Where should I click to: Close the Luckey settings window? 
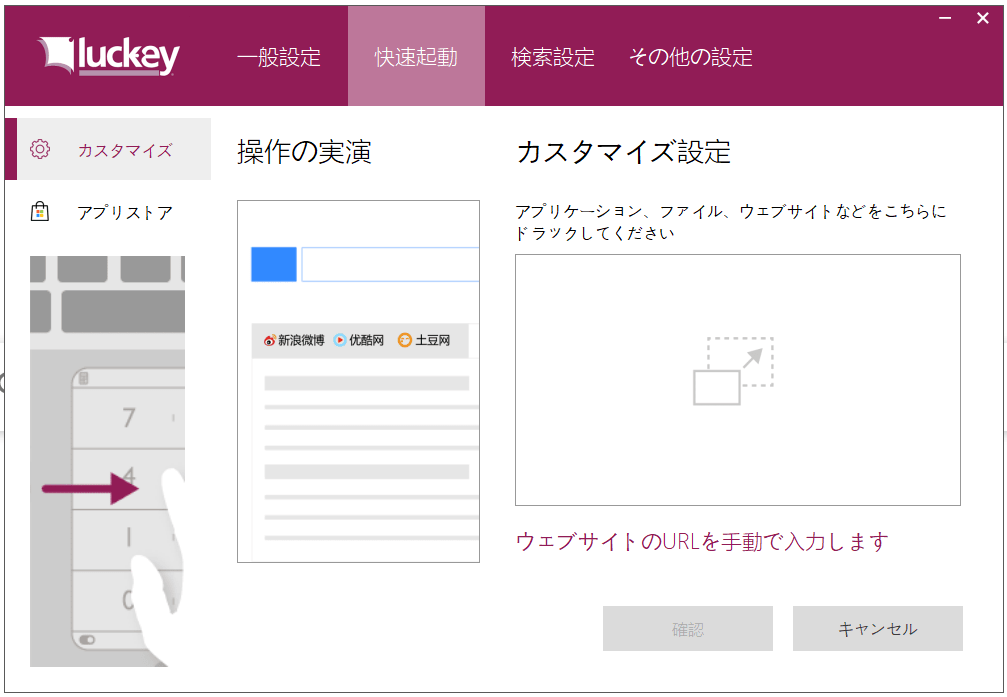coord(983,18)
